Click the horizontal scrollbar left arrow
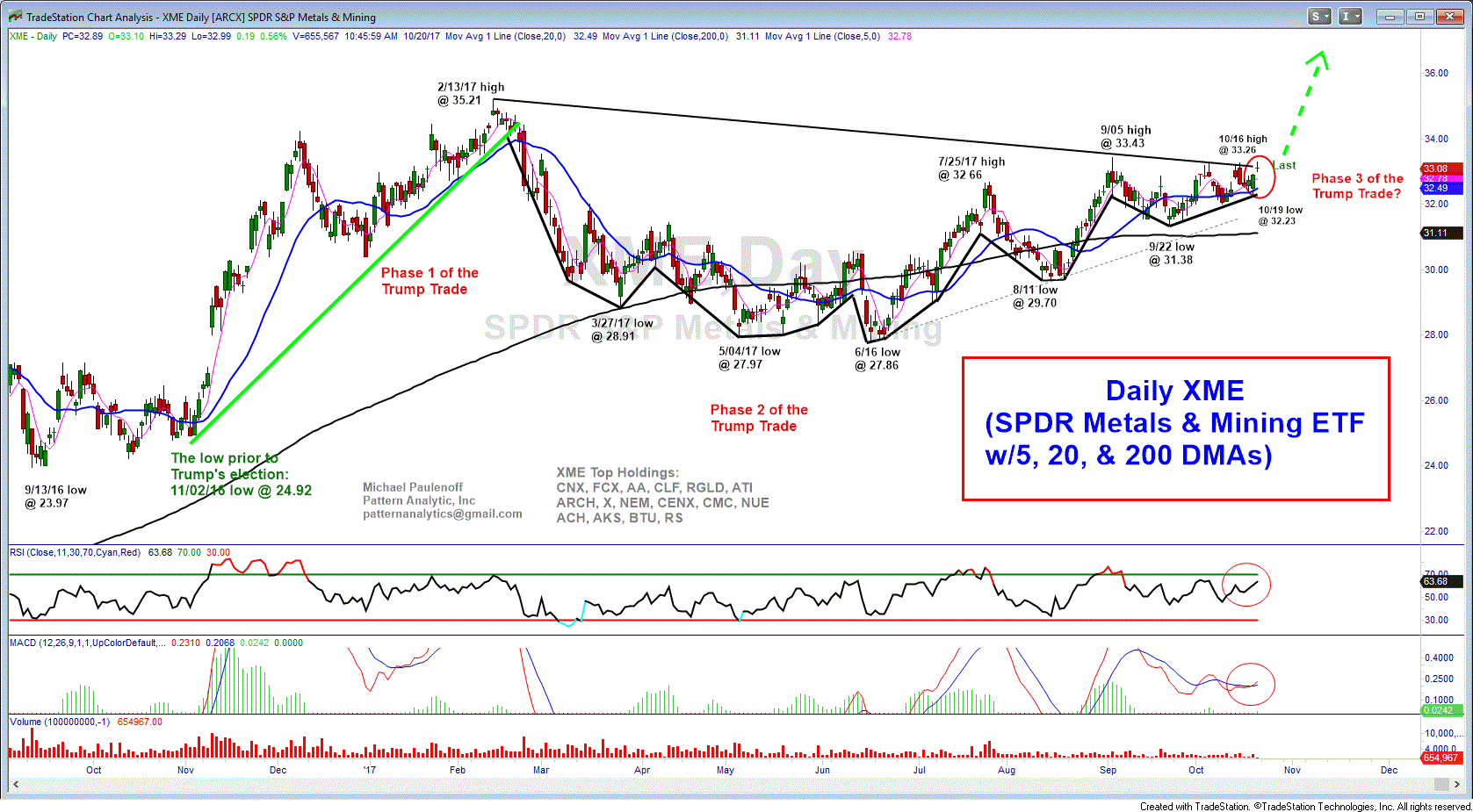The width and height of the screenshot is (1473, 812). pos(15,786)
